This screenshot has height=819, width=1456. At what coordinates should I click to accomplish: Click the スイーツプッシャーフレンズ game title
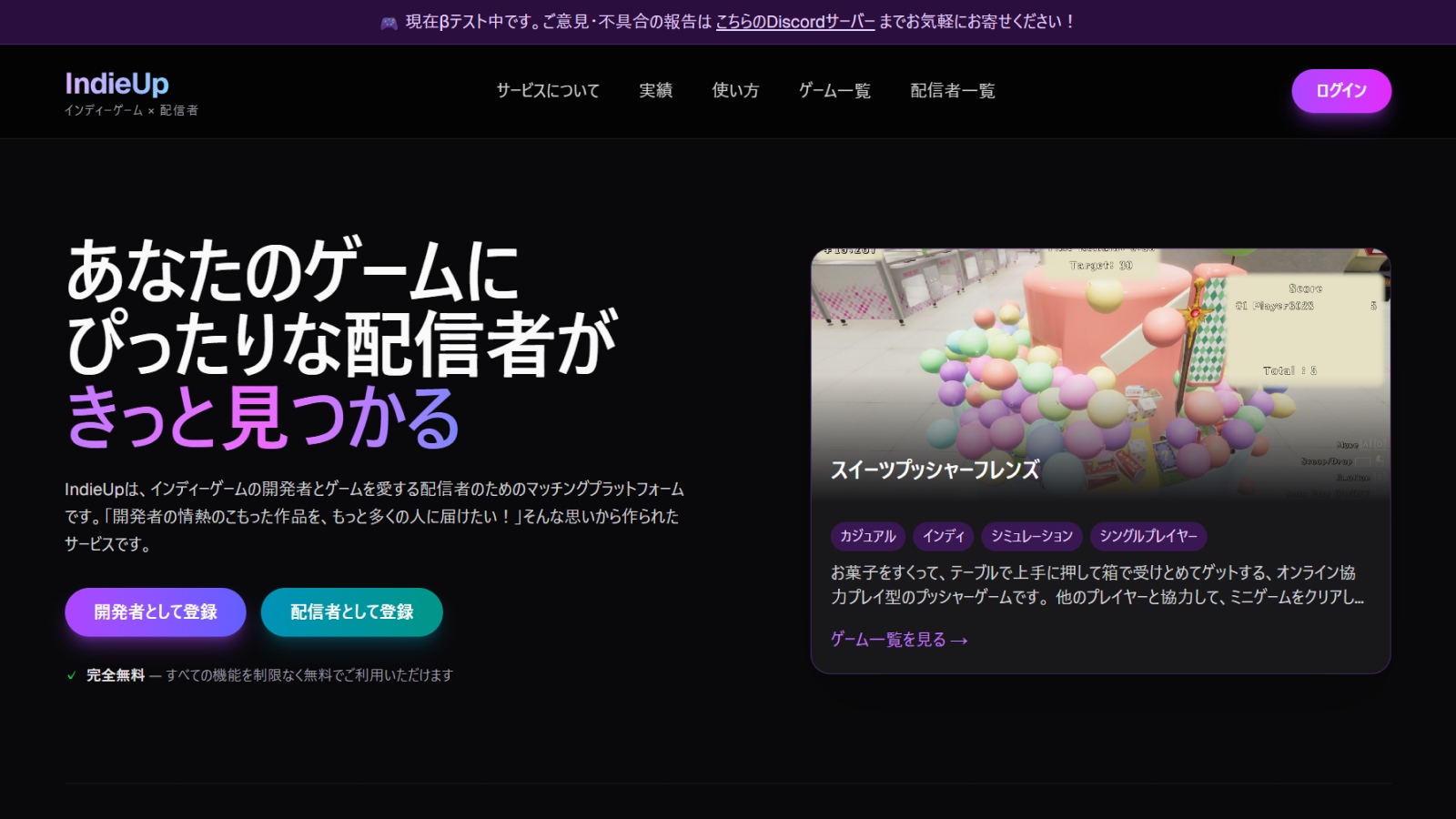[x=935, y=471]
